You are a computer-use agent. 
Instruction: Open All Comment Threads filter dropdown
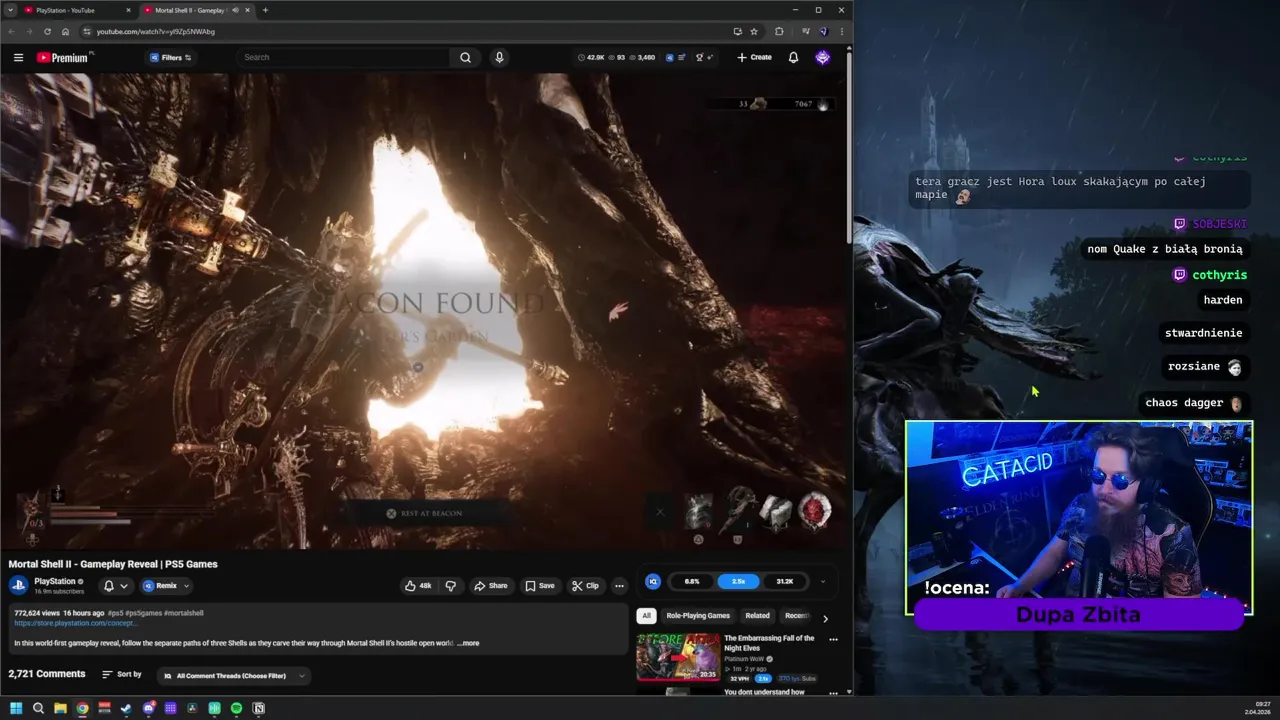233,676
